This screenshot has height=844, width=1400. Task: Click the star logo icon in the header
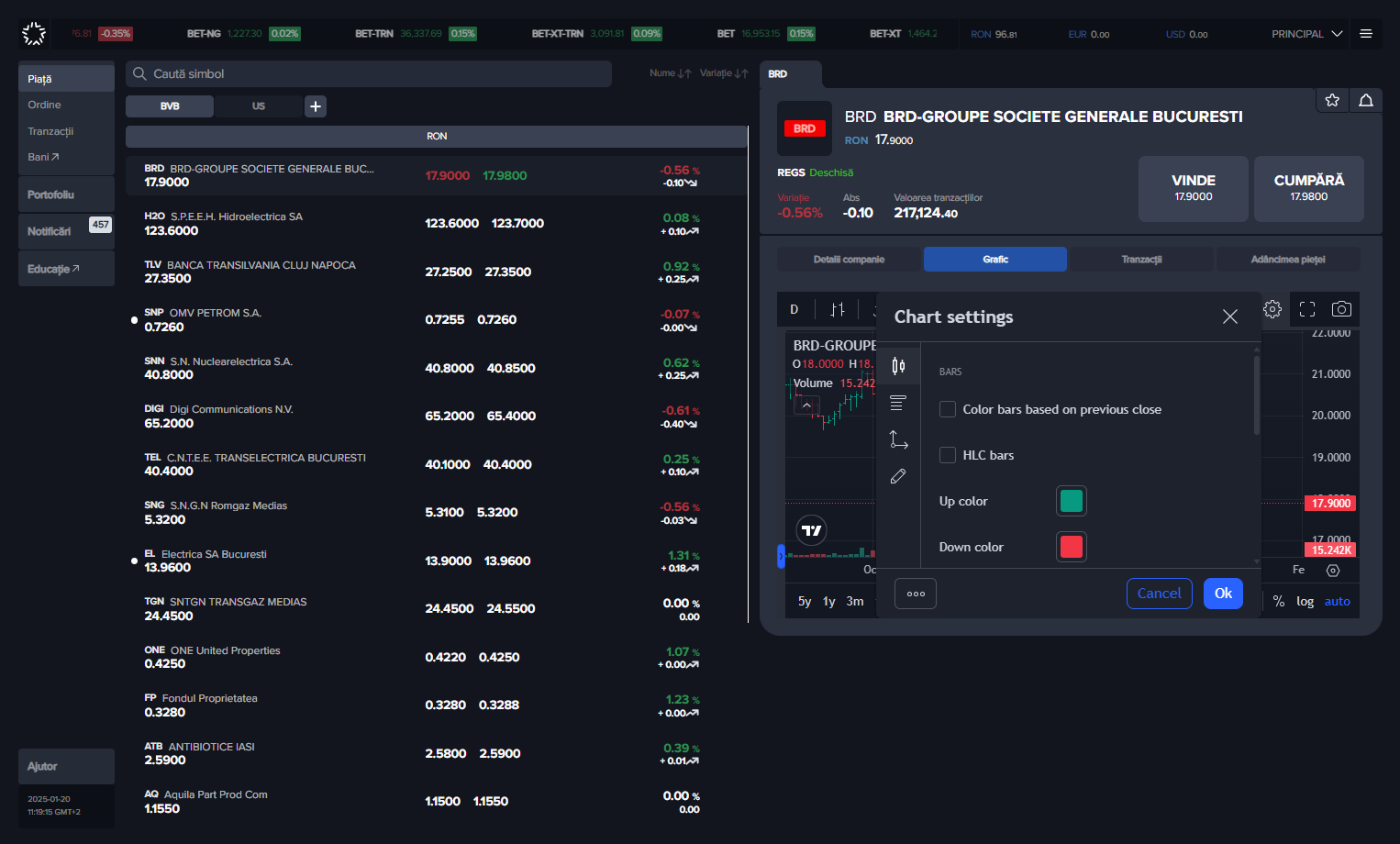point(34,34)
